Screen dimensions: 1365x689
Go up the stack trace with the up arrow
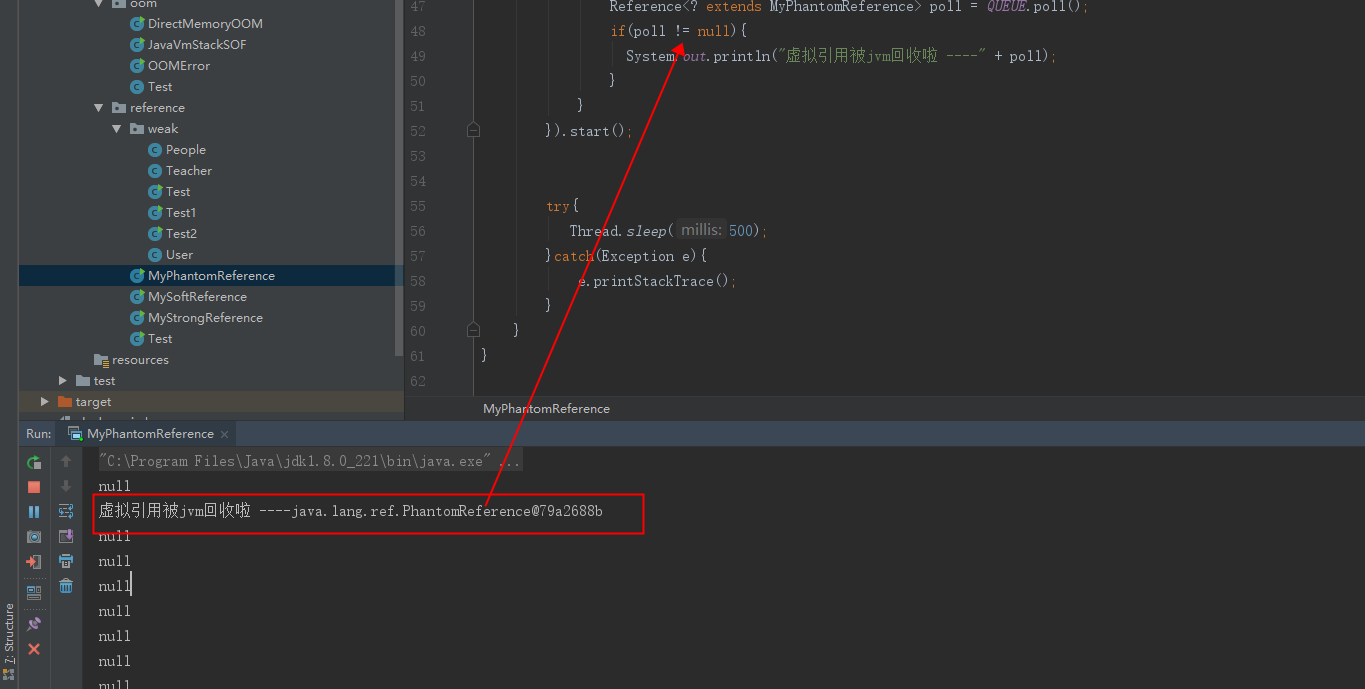click(x=66, y=461)
